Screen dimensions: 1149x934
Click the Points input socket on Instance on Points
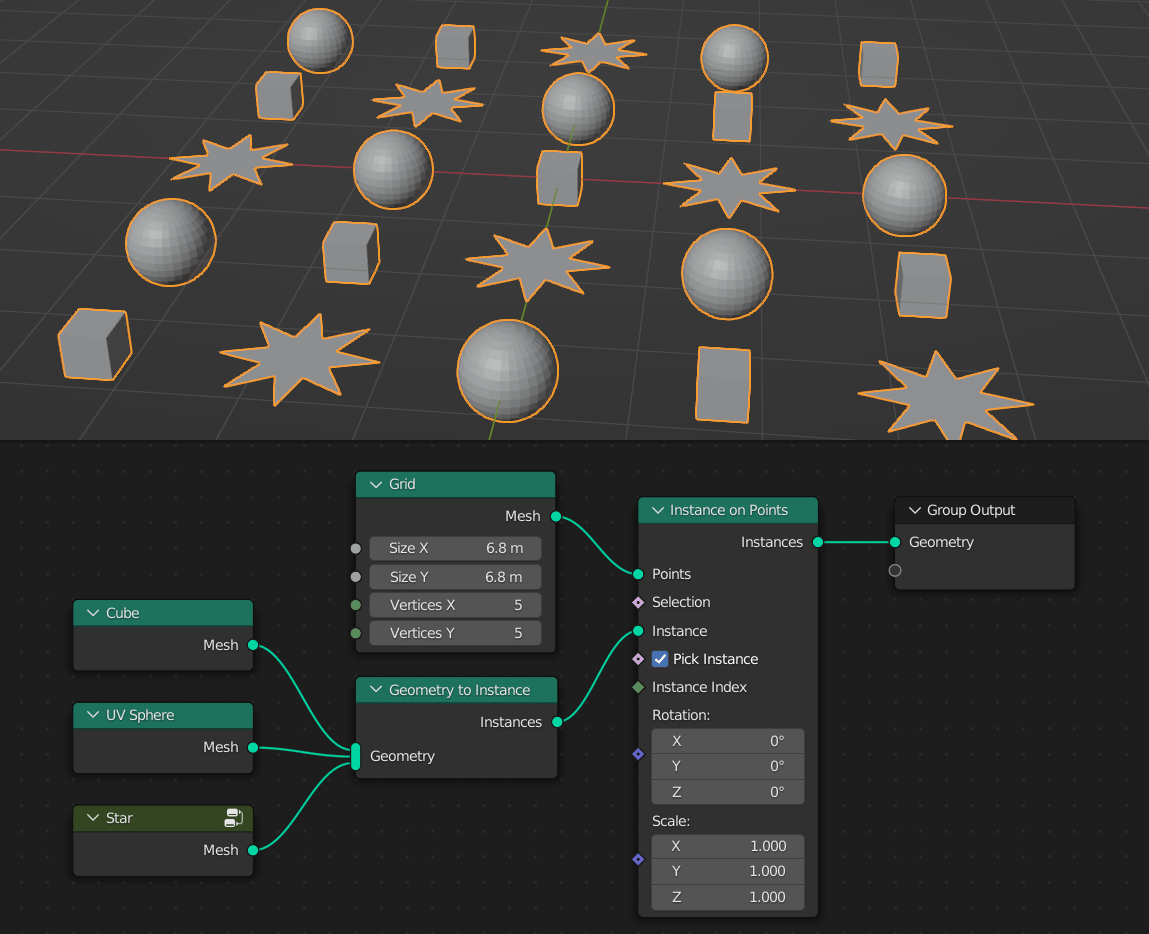(637, 574)
